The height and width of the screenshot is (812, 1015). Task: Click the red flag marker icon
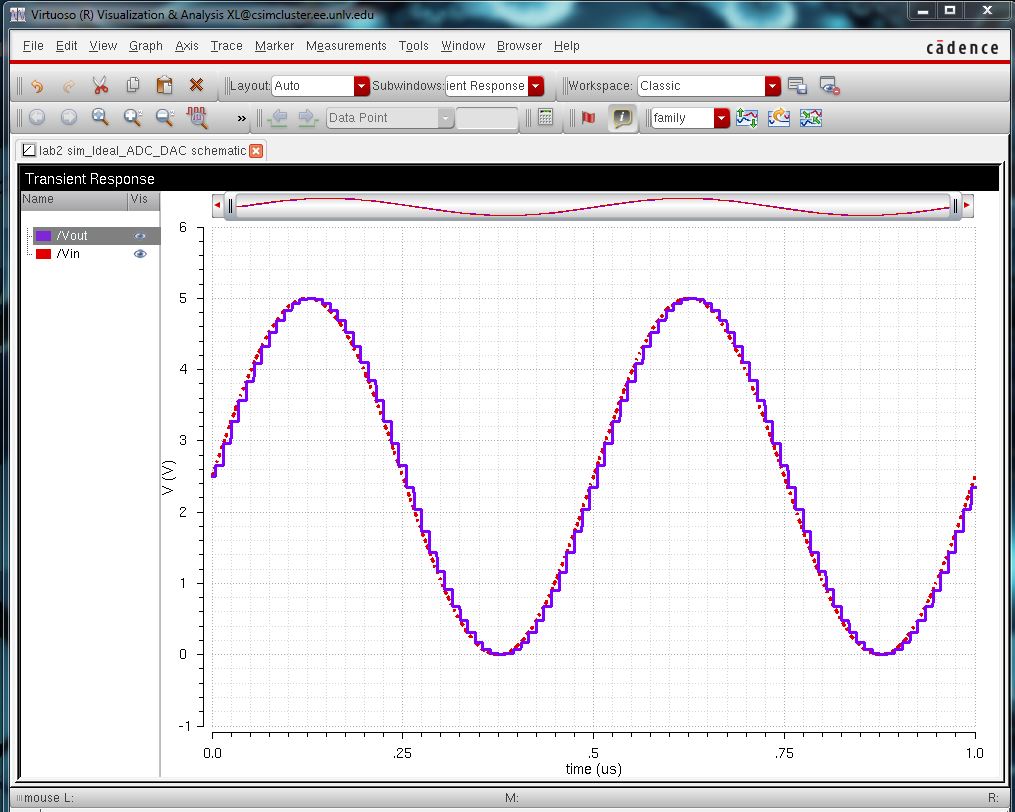[588, 118]
